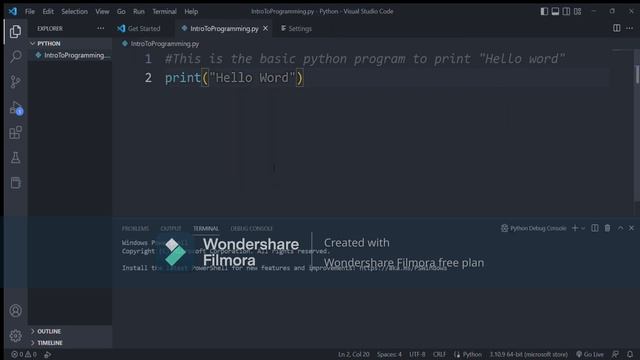Open the Search view in activity bar
Image resolution: width=640 pixels, height=360 pixels.
point(16,56)
